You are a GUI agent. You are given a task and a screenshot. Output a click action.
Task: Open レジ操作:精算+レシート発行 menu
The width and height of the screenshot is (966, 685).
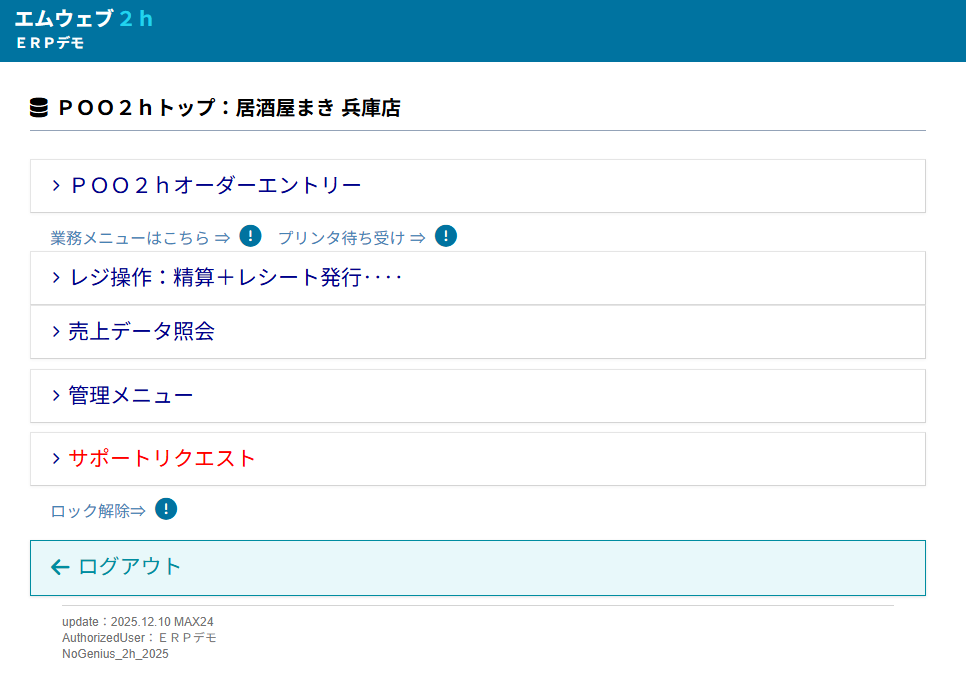[235, 278]
